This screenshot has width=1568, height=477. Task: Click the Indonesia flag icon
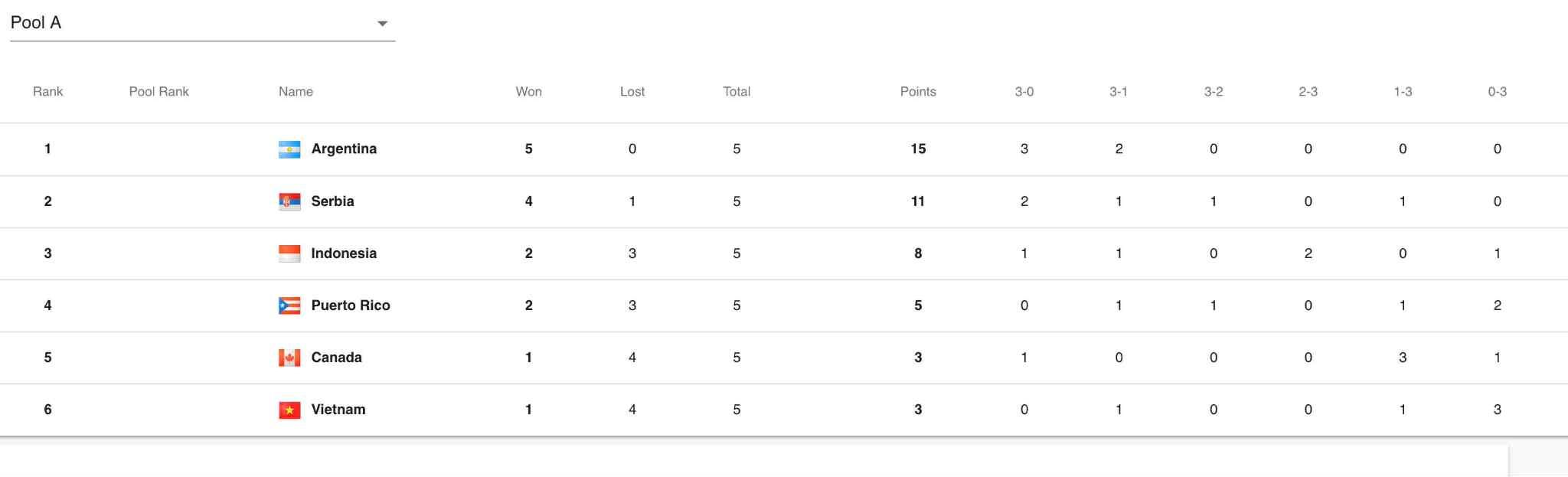(289, 253)
